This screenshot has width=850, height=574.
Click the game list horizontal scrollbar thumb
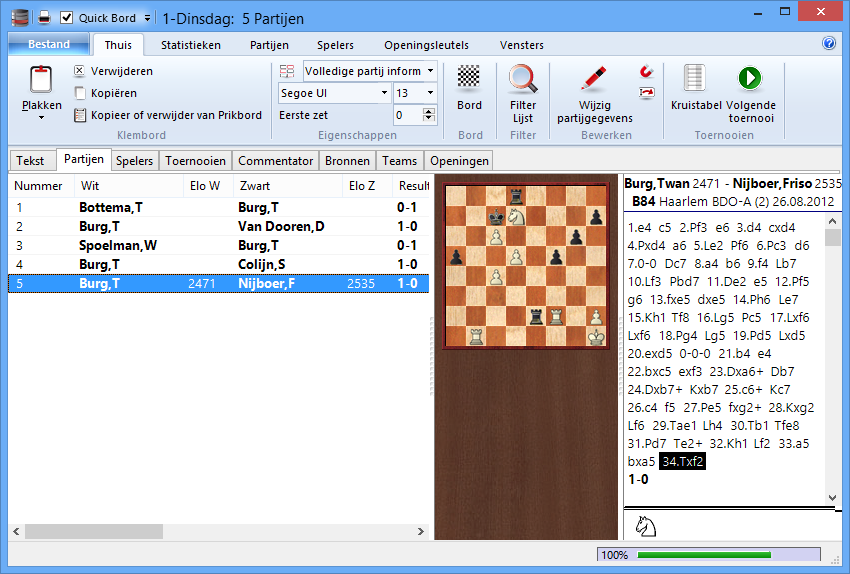coord(93,531)
